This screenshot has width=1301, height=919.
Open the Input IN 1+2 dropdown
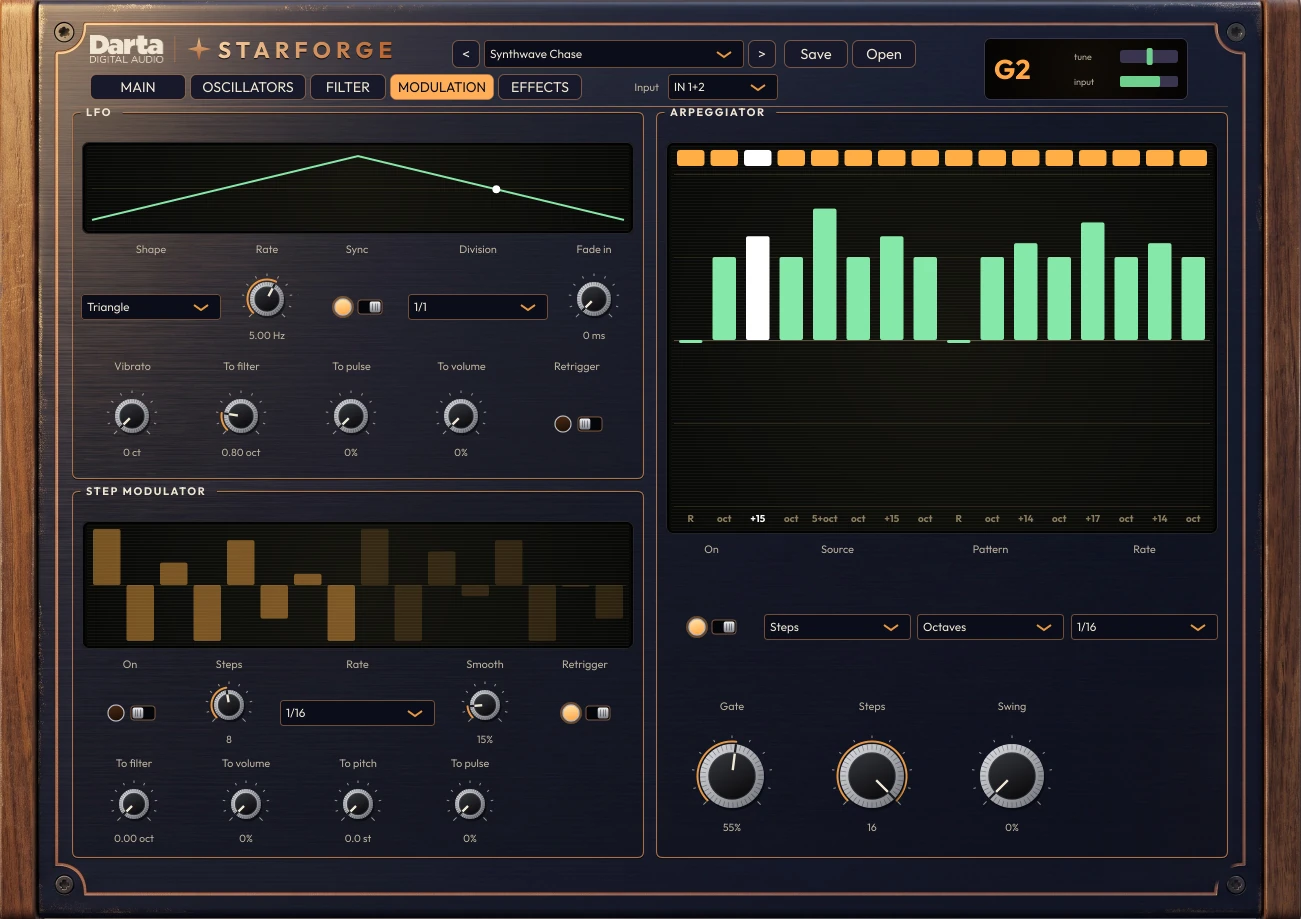(x=722, y=87)
